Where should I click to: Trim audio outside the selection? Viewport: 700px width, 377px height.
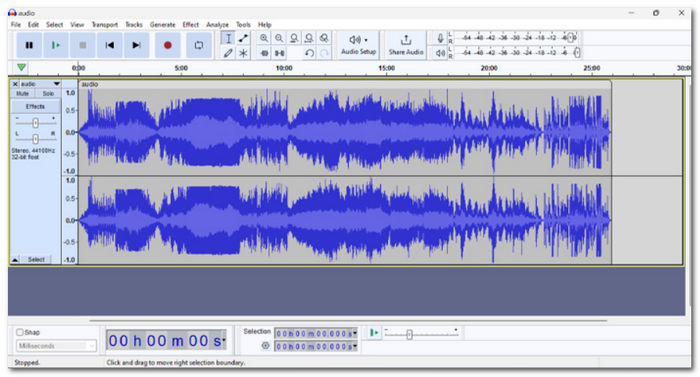(x=264, y=53)
